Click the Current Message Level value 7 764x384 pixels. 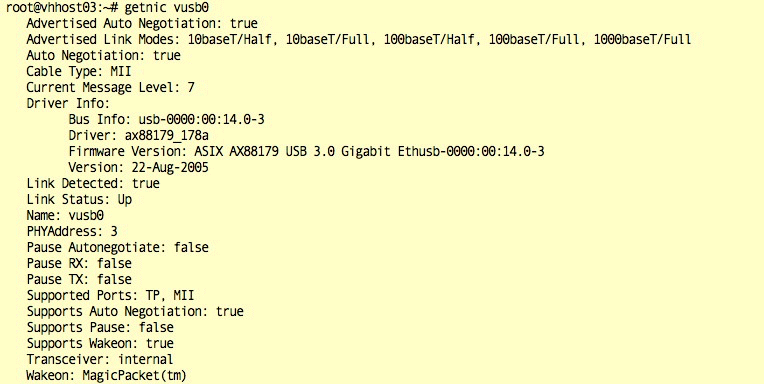coord(191,88)
